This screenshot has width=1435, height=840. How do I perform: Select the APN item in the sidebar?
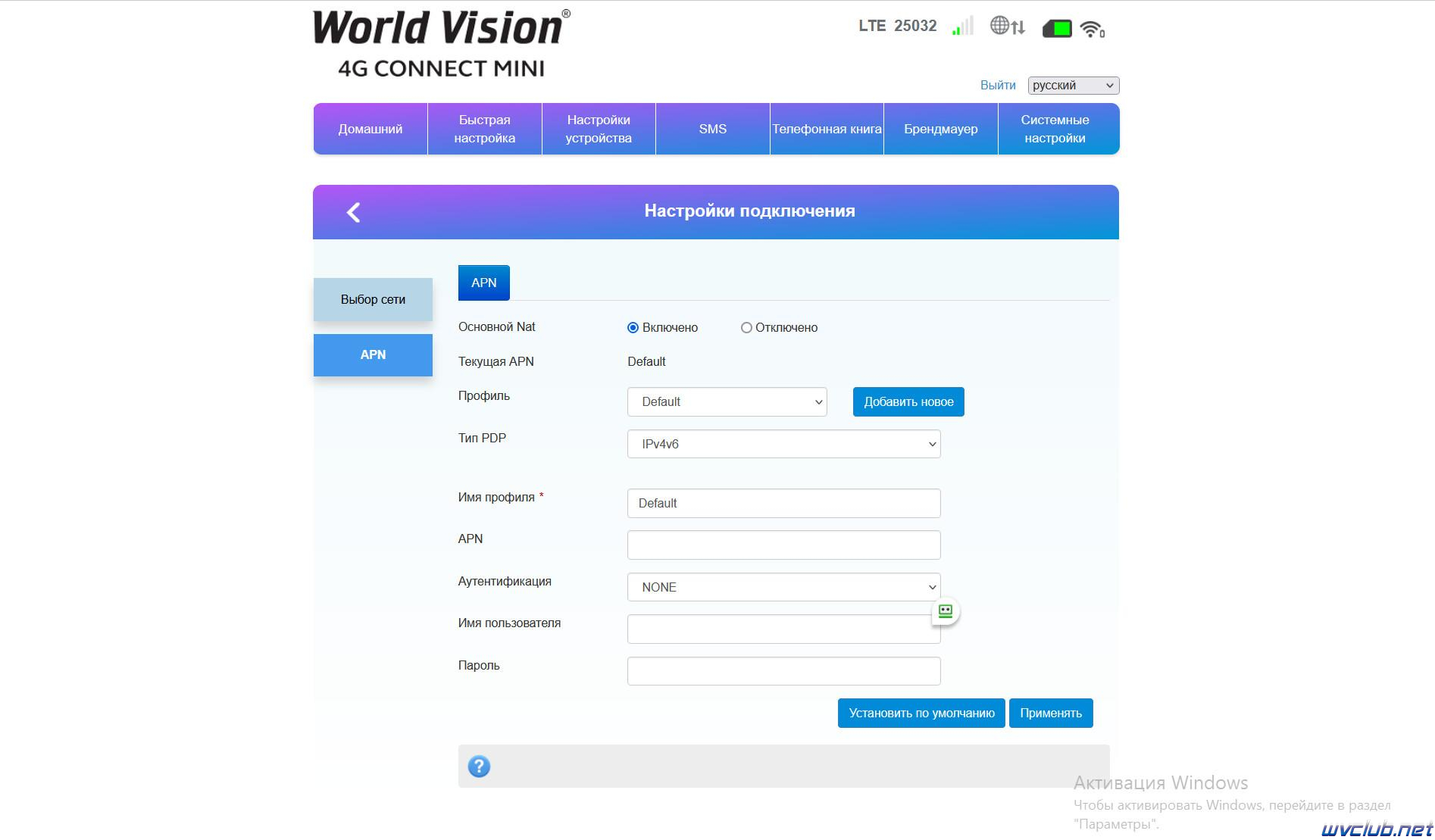373,355
